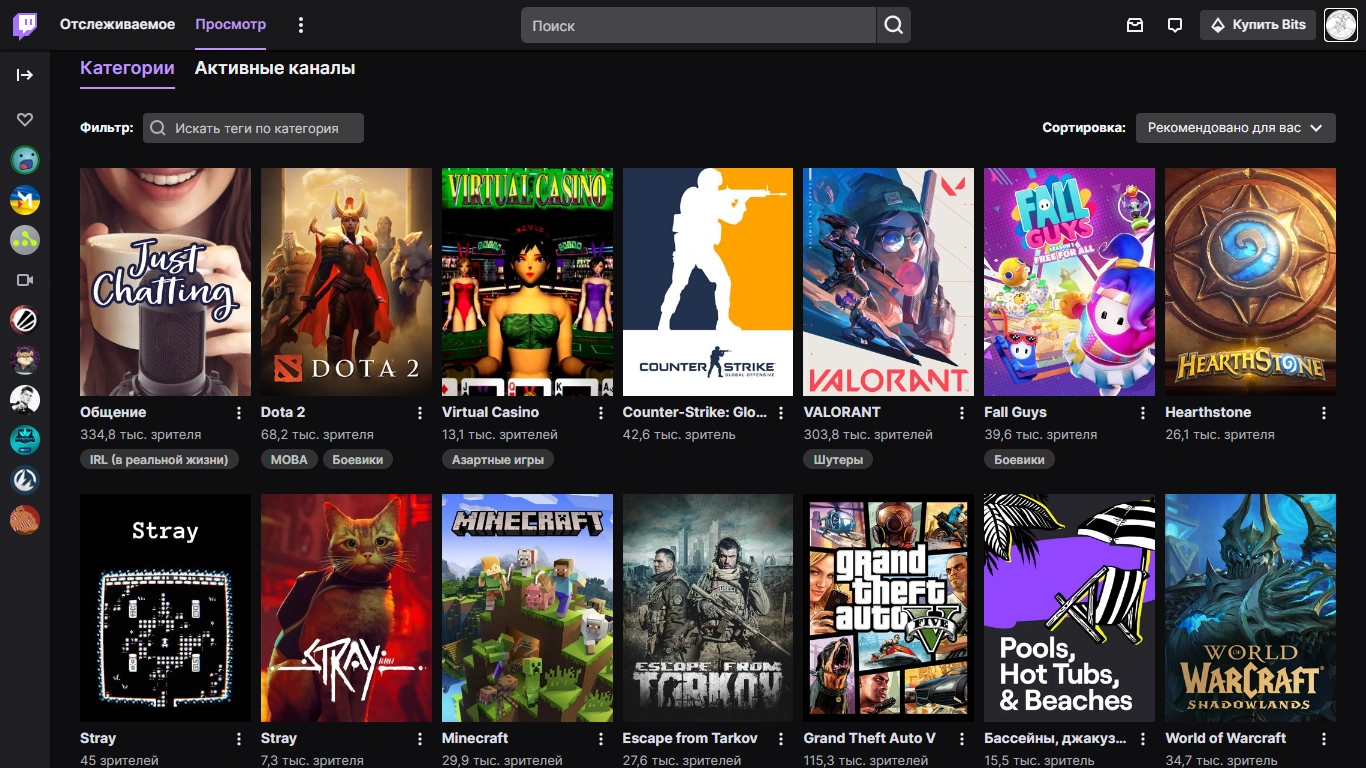The width and height of the screenshot is (1366, 768).
Task: Open the black-and-white man photo avatar
Action: point(25,400)
